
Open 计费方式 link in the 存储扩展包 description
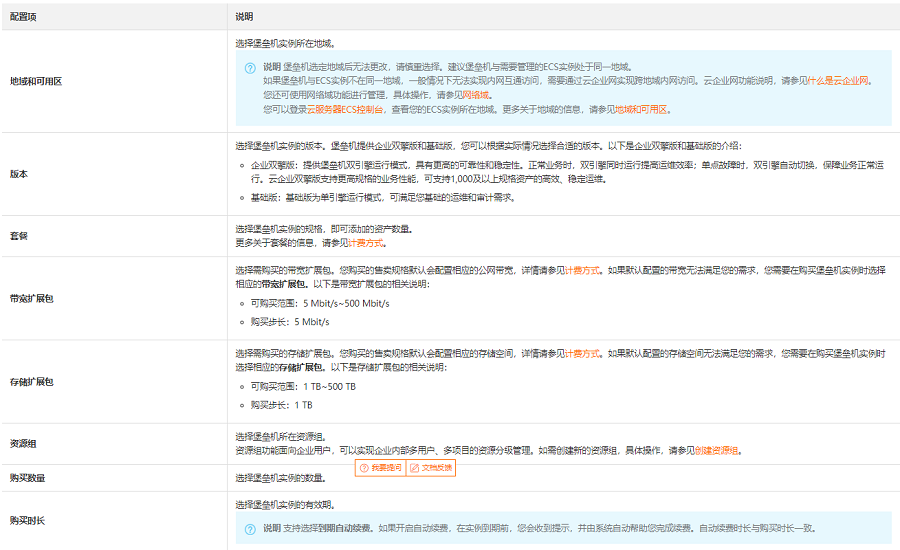coord(582,354)
